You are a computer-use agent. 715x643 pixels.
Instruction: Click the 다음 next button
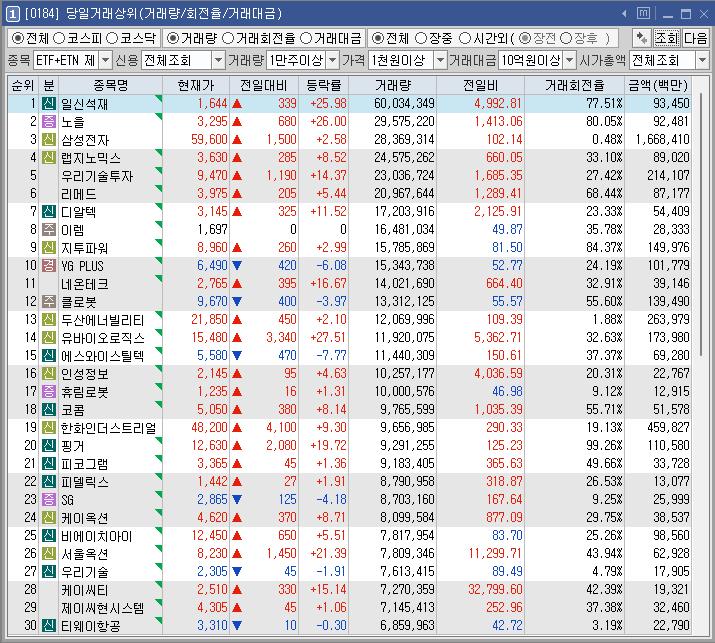(x=695, y=38)
